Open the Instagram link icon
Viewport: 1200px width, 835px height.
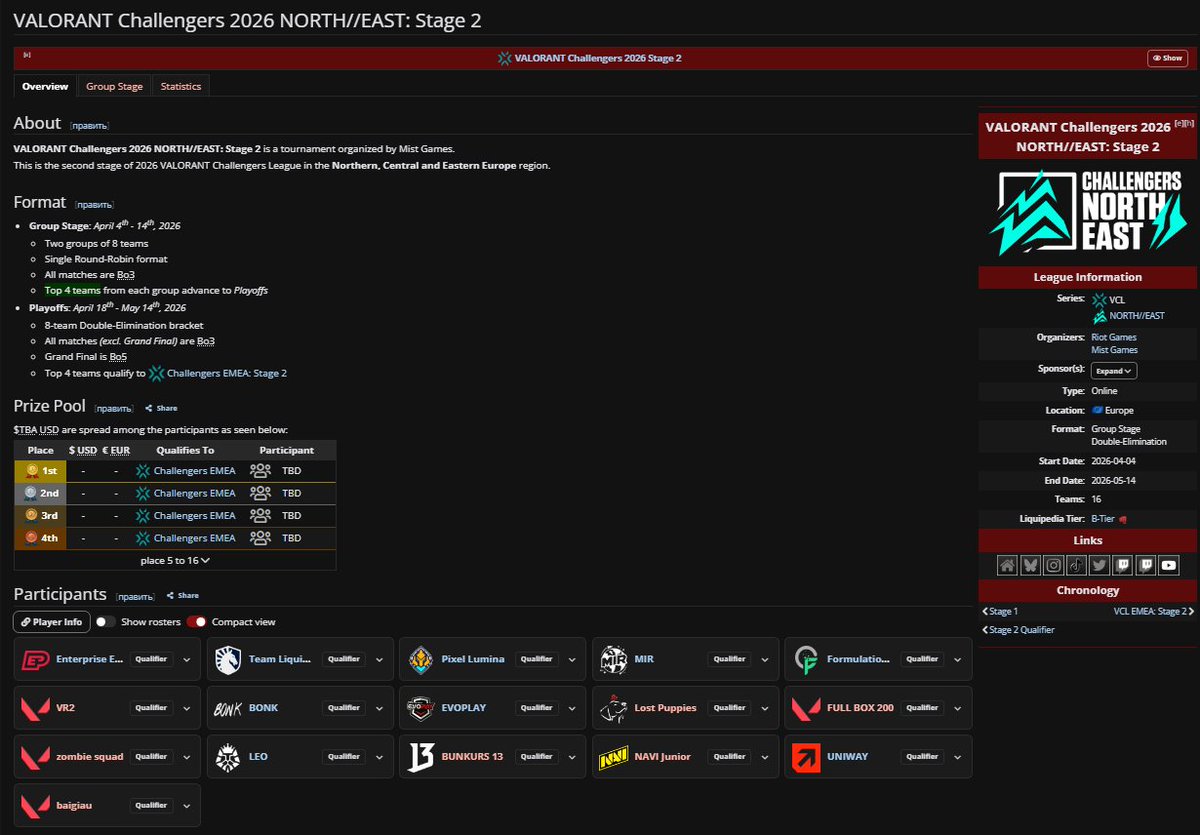1054,565
